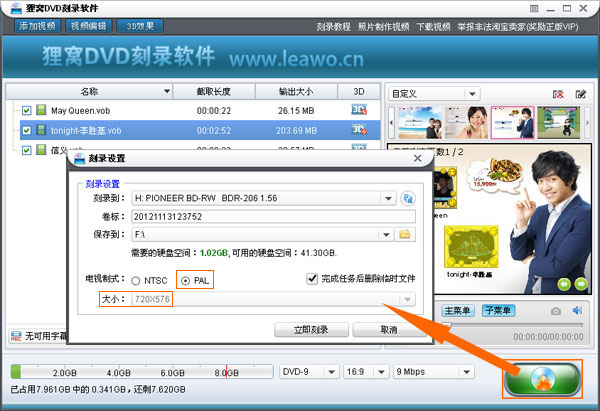Viewport: 600px width, 411px height.
Task: Sort by the 截取长度 column header
Action: click(x=214, y=91)
